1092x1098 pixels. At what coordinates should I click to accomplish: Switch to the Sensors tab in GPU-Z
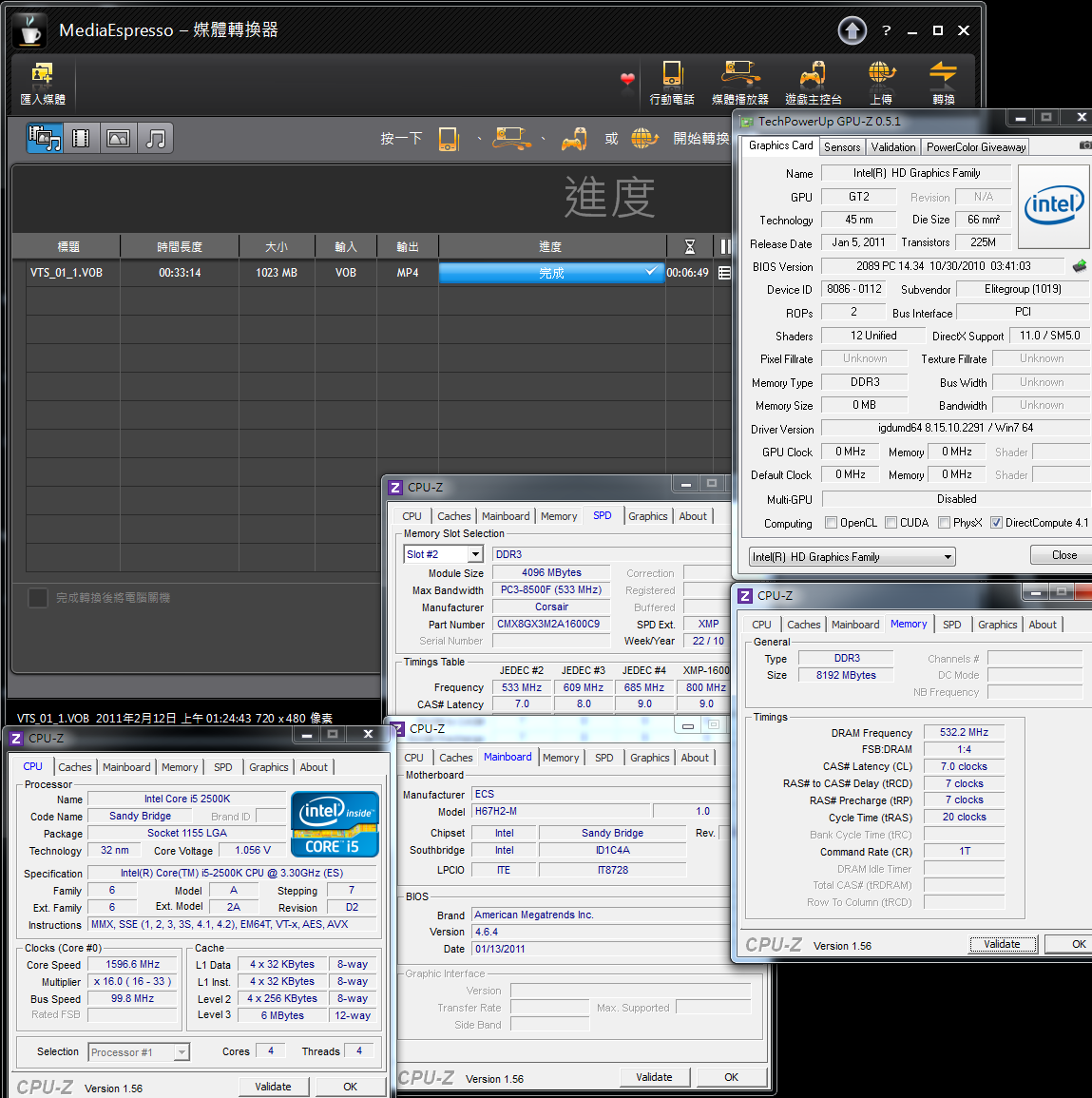coord(842,147)
